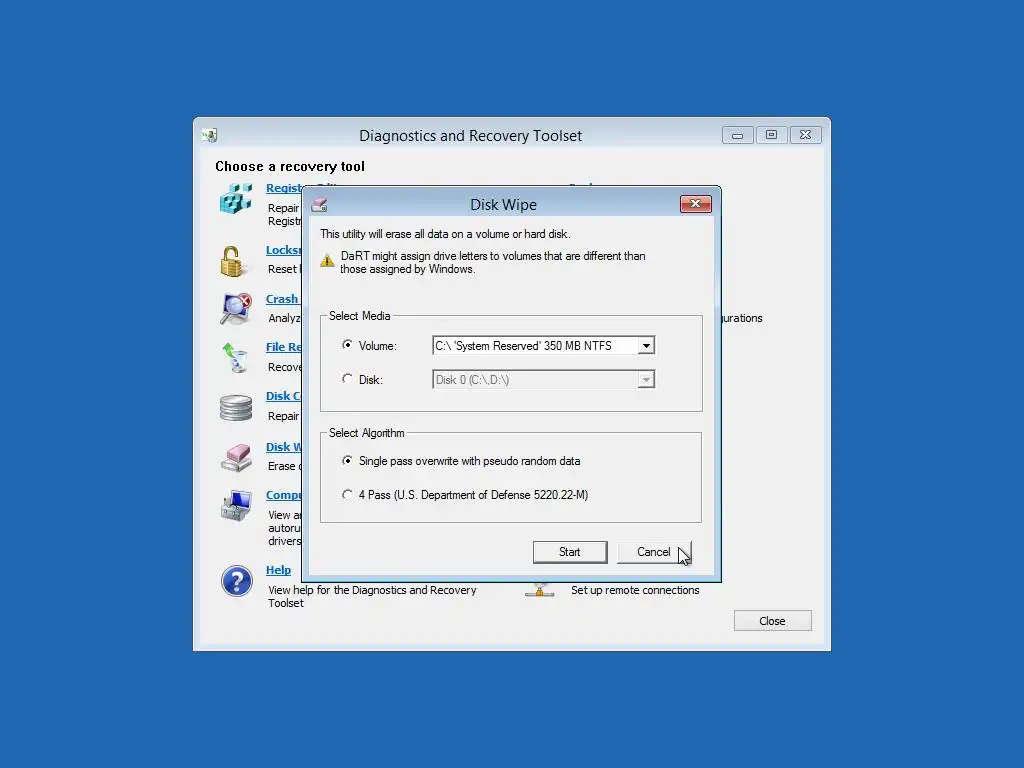The height and width of the screenshot is (768, 1024).
Task: Click 'This utility will erase all data' text
Action: 445,234
